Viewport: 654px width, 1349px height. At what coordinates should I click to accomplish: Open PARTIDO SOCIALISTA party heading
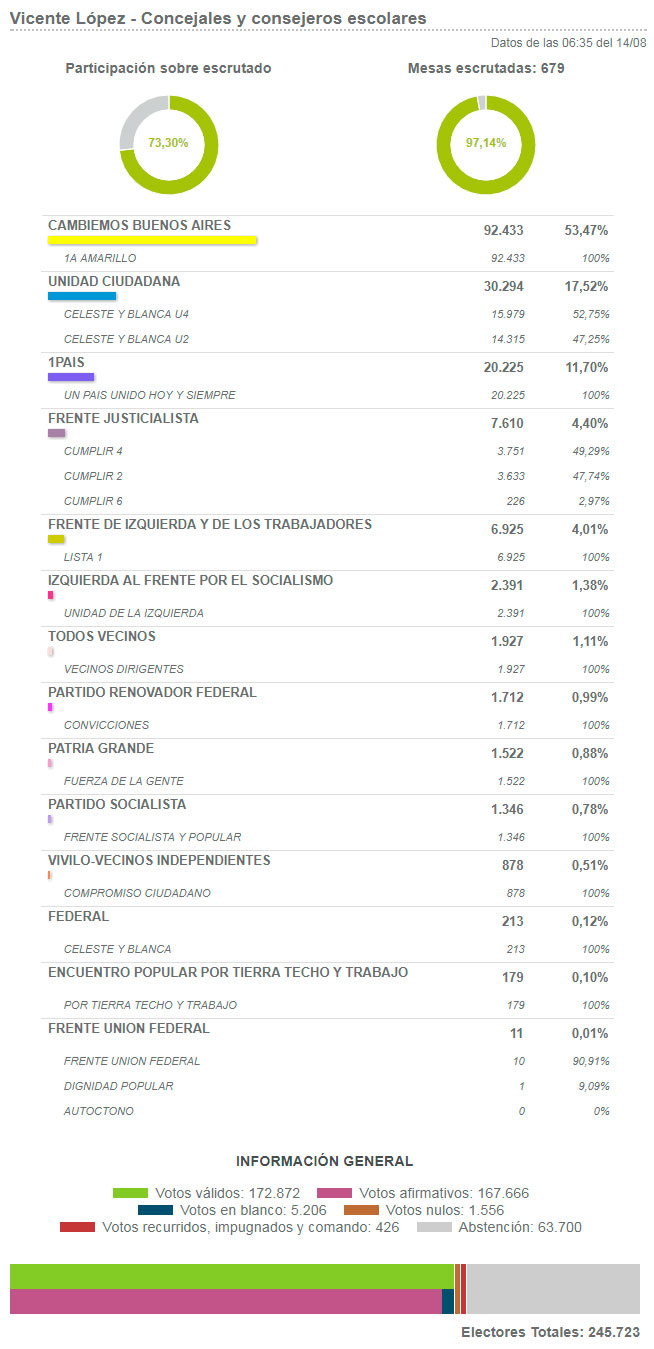[x=116, y=805]
